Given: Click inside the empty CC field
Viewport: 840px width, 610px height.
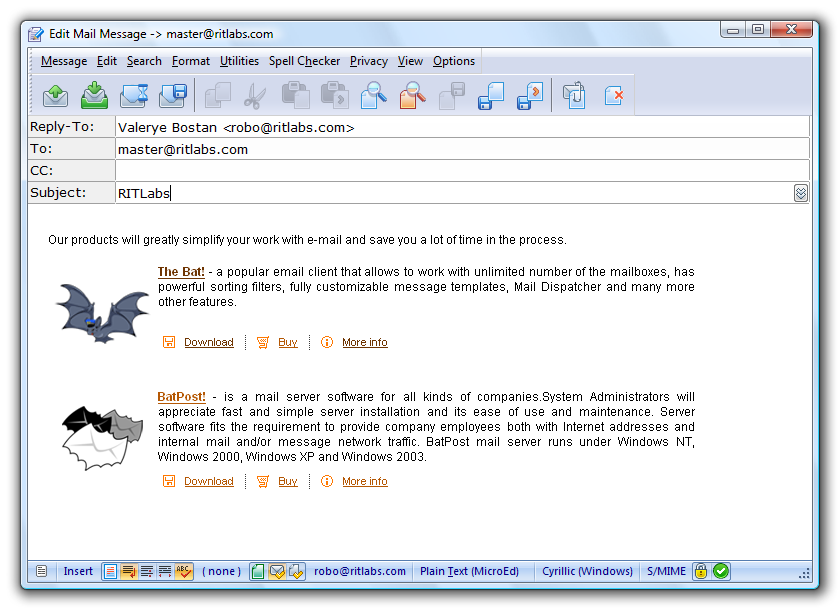Looking at the screenshot, I should pos(462,171).
